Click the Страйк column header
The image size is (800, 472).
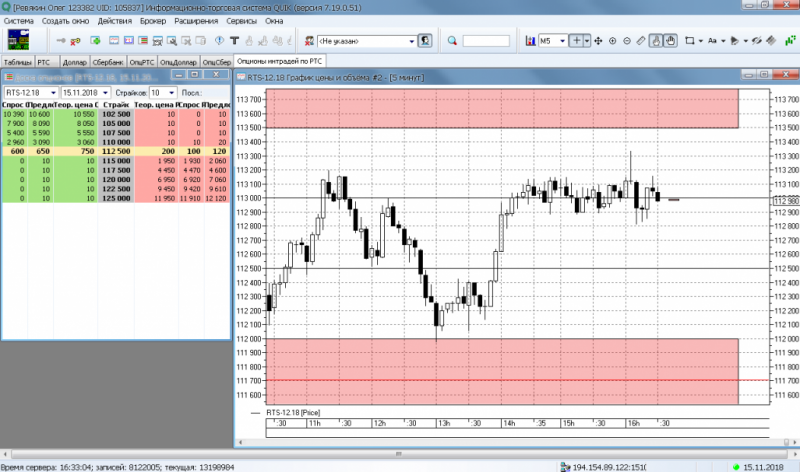click(116, 105)
